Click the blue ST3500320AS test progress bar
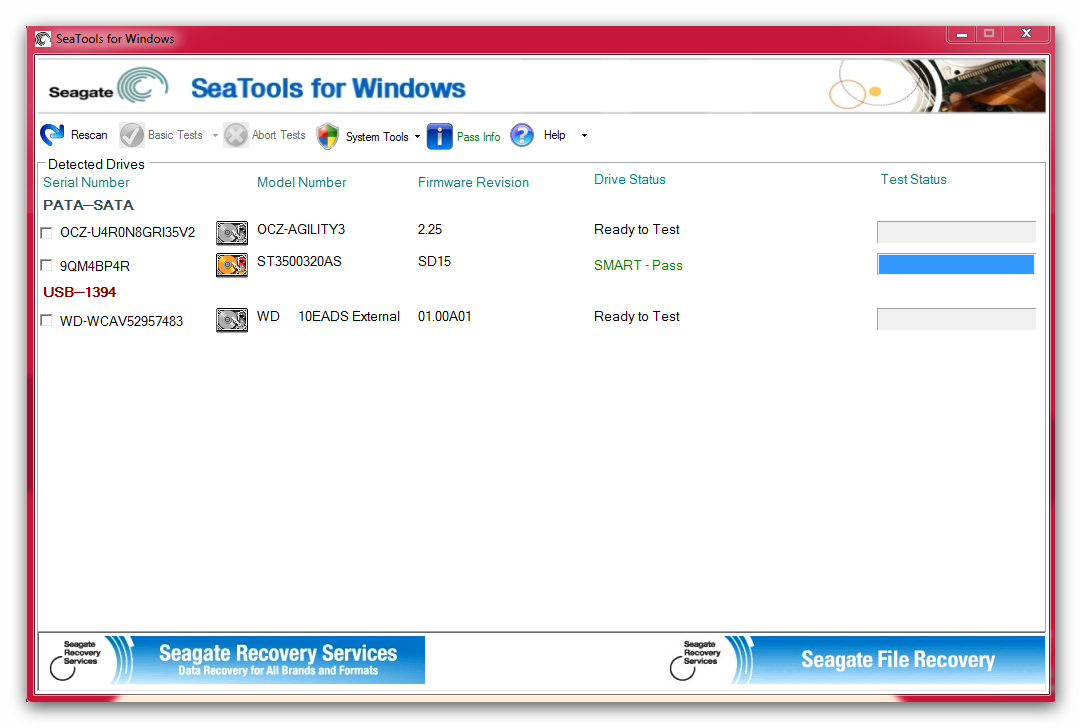Viewport: 1081px width, 728px height. (x=956, y=265)
